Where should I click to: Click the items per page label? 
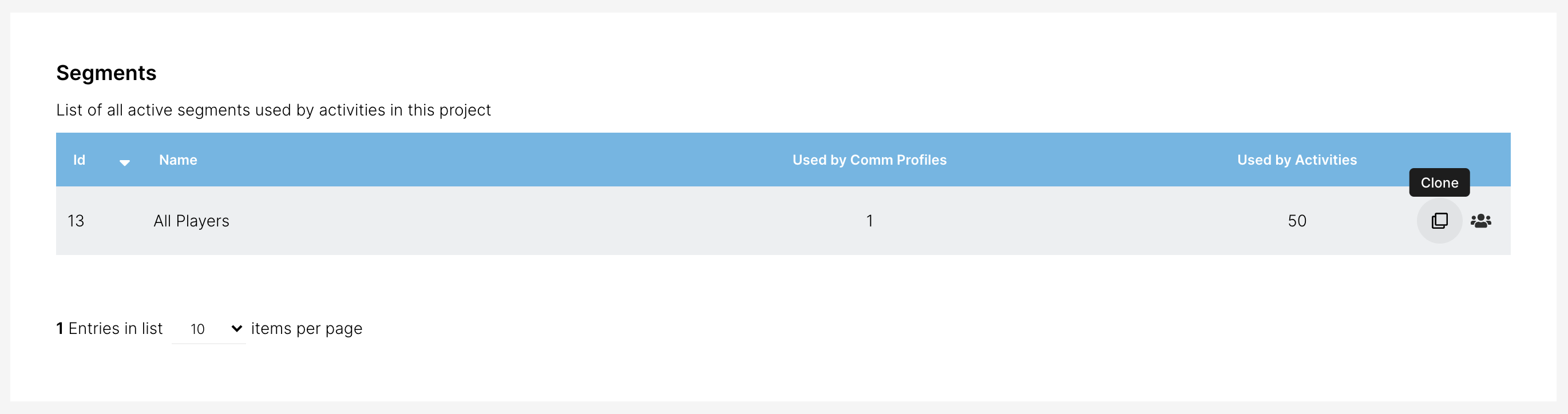point(306,329)
